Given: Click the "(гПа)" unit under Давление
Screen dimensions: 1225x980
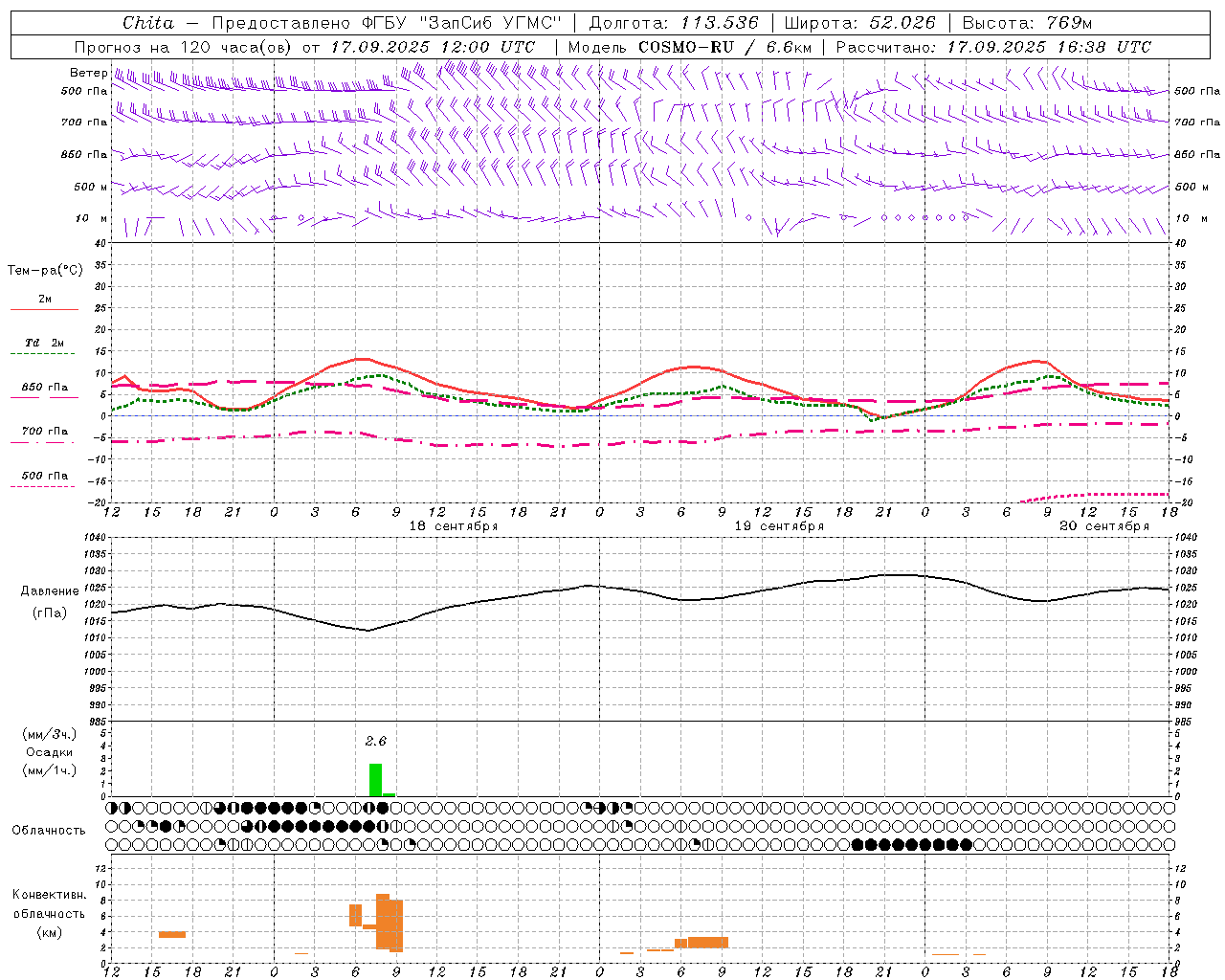Looking at the screenshot, I should pos(50,613).
